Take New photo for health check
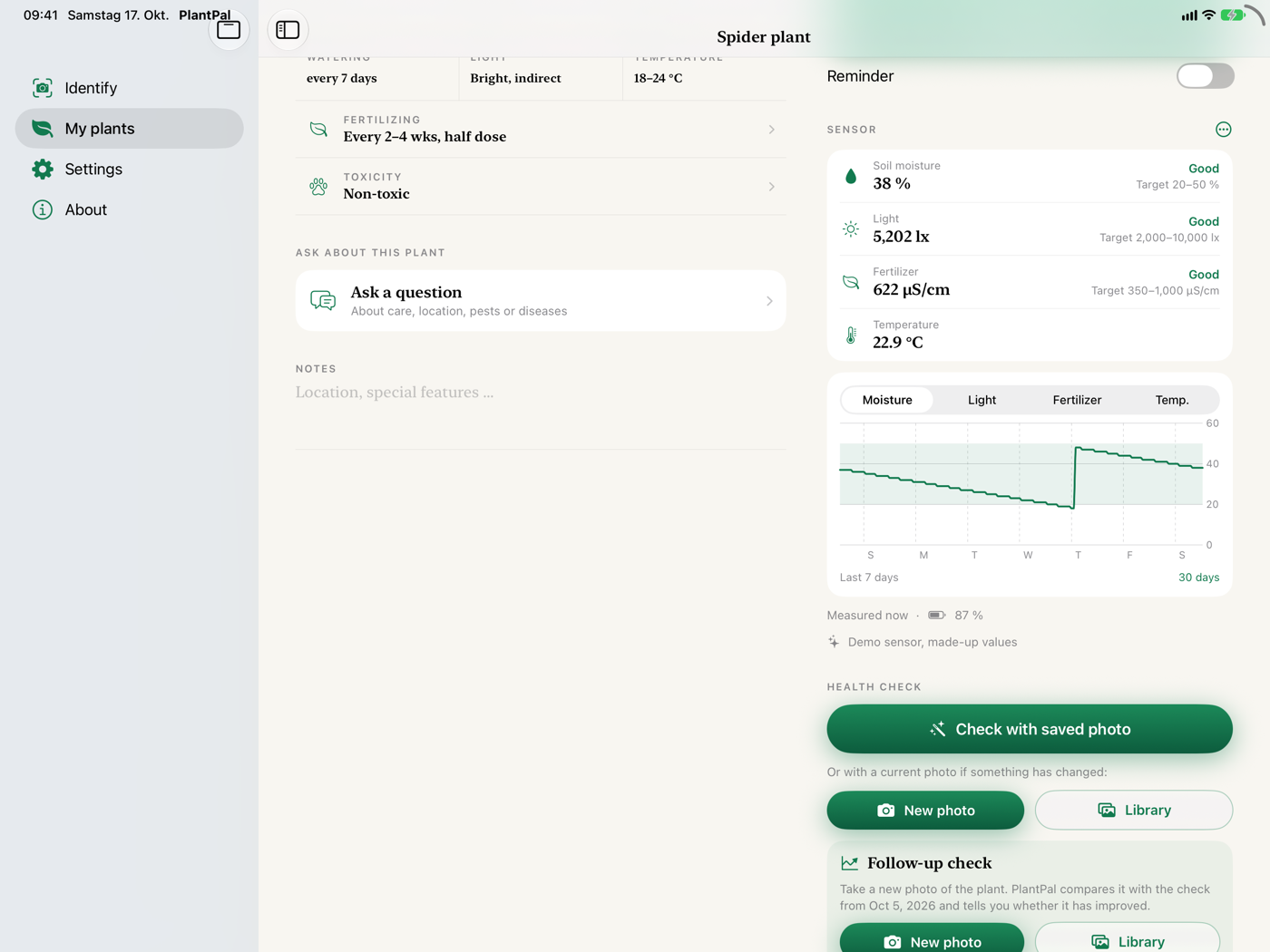The width and height of the screenshot is (1270, 952). pos(925,811)
